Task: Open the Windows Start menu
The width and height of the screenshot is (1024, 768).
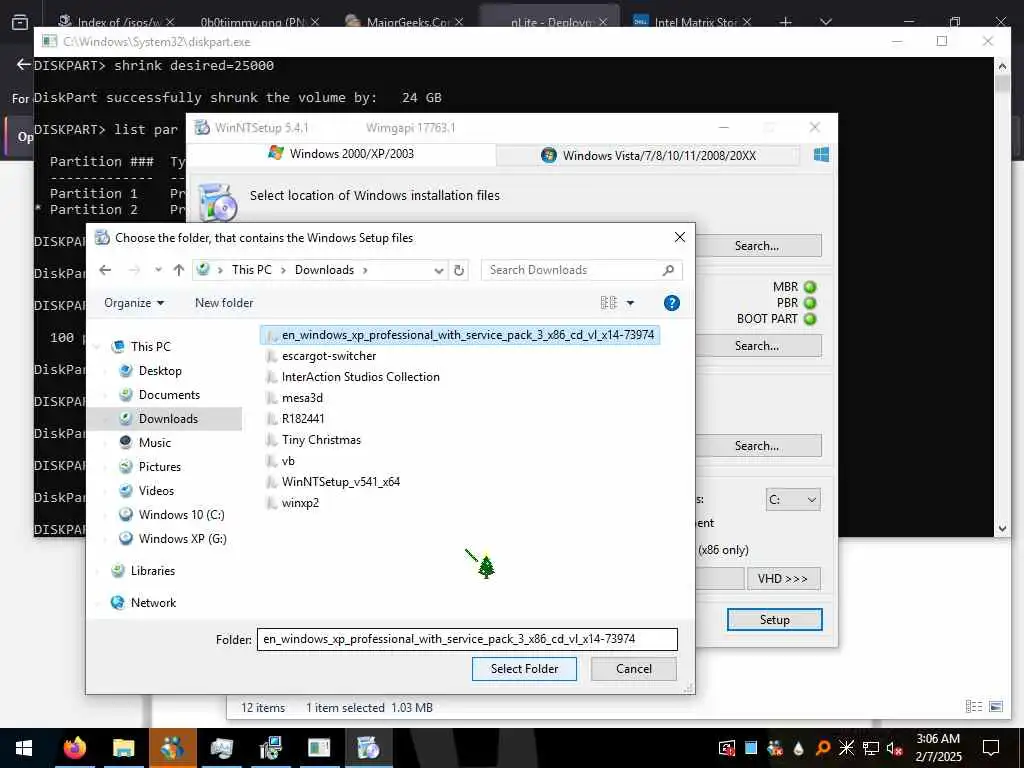Action: point(24,748)
